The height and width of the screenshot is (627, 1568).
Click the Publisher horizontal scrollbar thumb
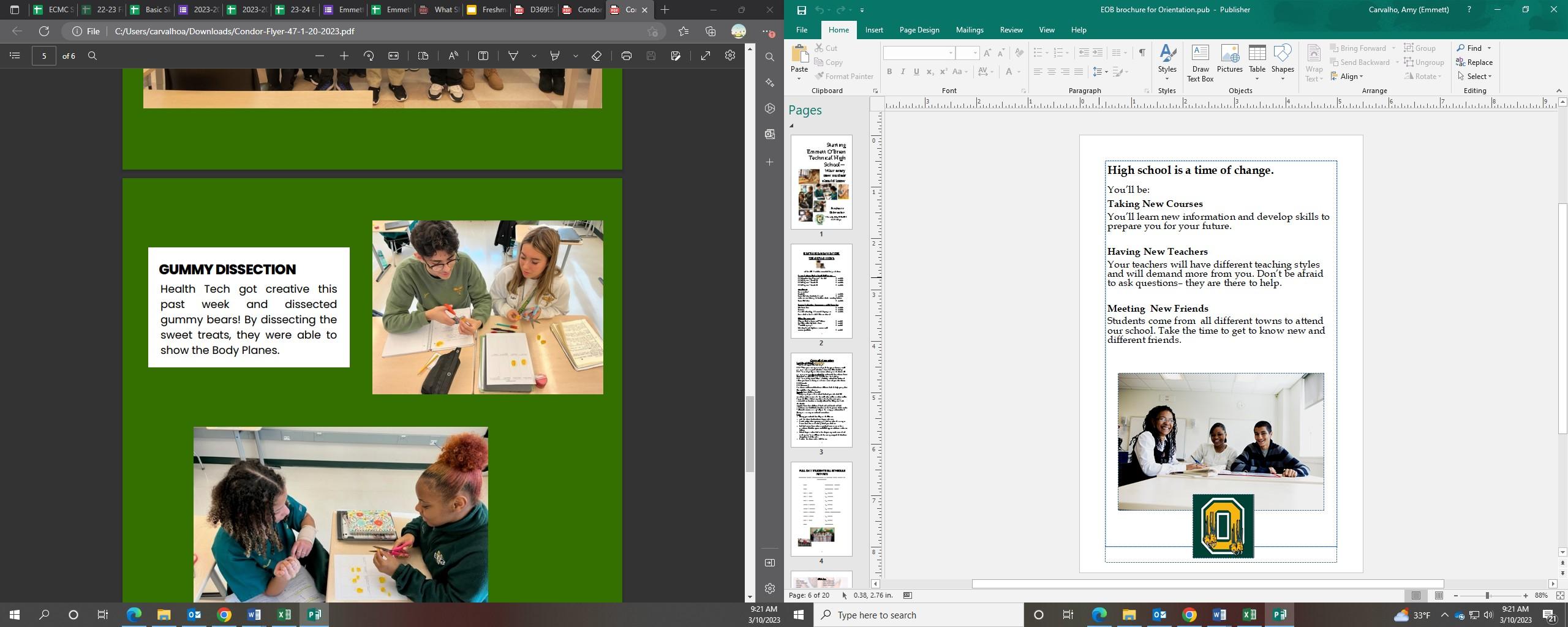pos(1208,584)
